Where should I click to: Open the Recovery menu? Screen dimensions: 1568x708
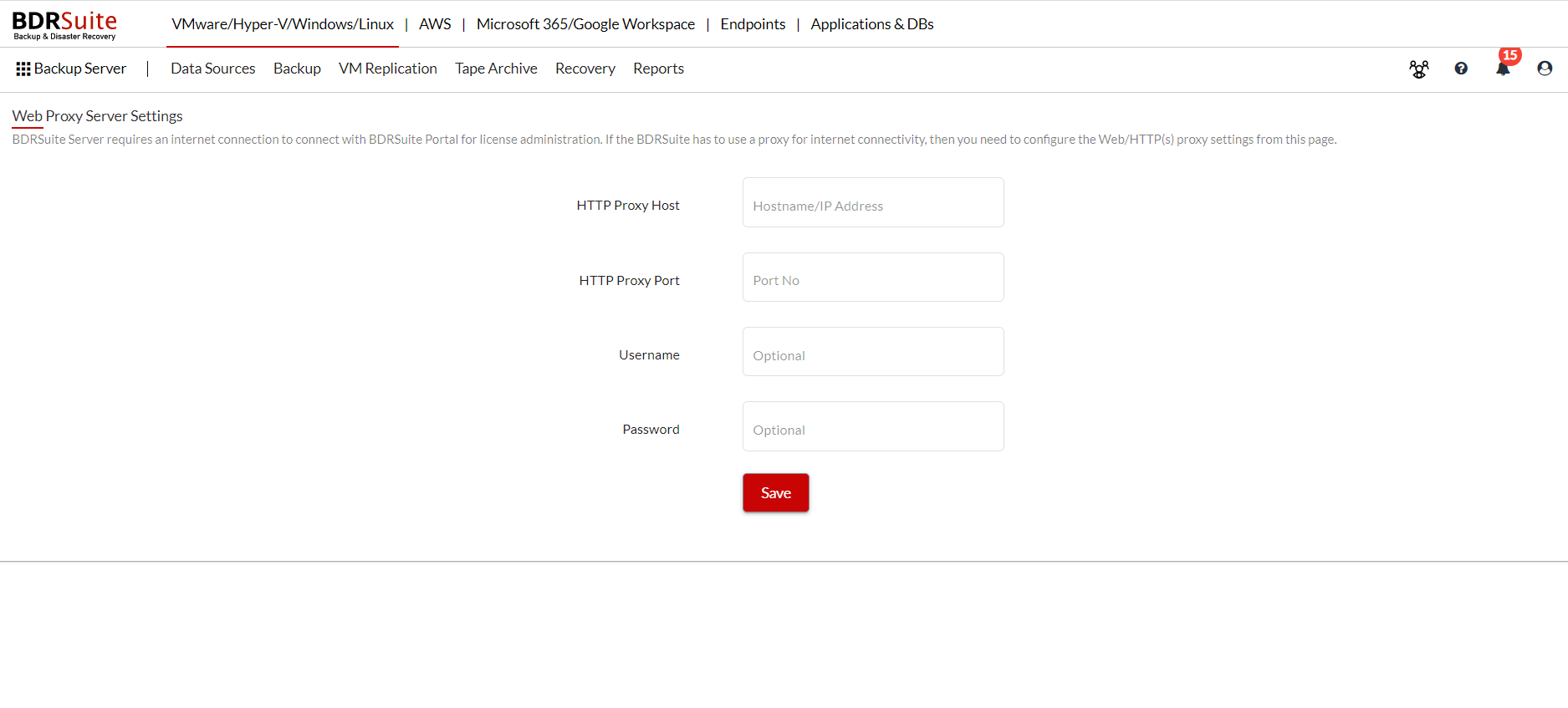[585, 69]
